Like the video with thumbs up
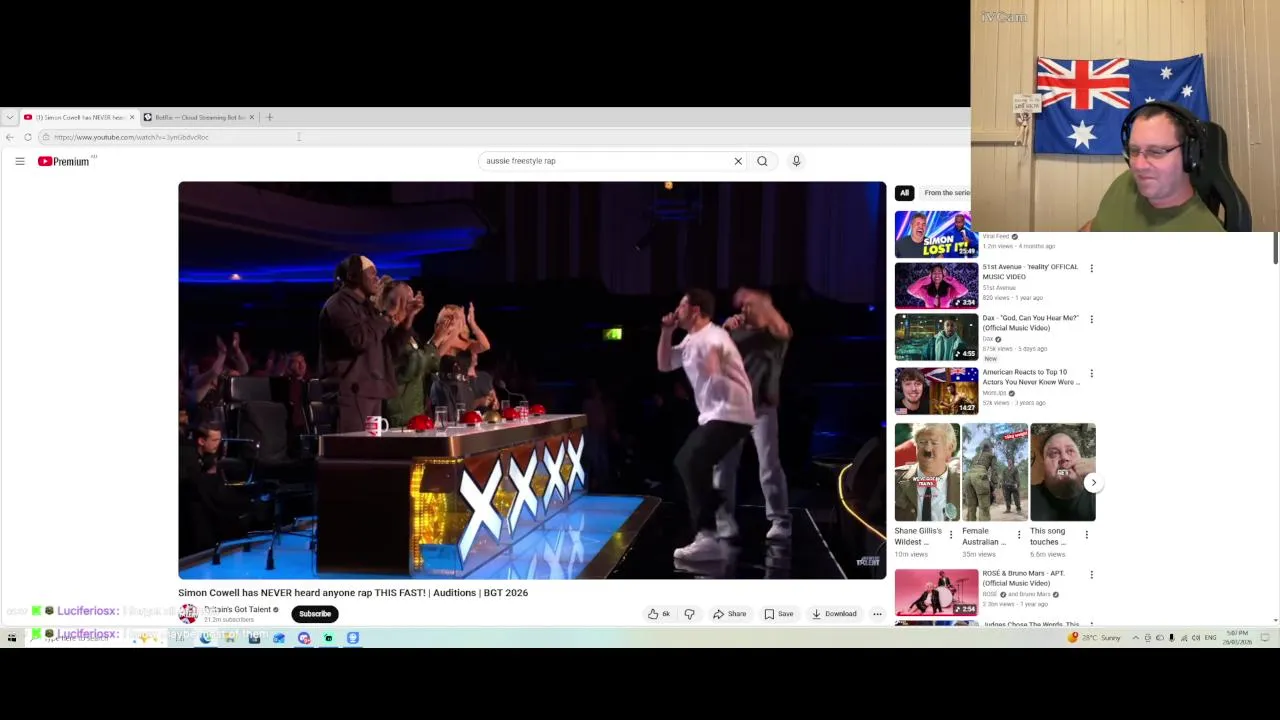This screenshot has width=1280, height=720. click(x=659, y=614)
